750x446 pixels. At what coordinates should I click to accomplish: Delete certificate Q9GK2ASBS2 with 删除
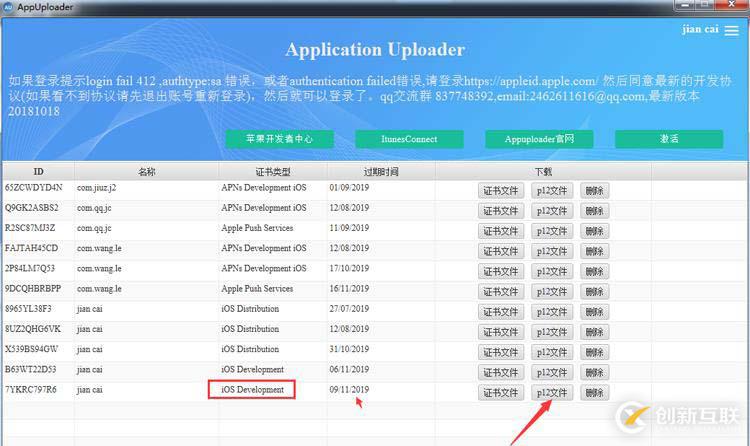tap(595, 211)
